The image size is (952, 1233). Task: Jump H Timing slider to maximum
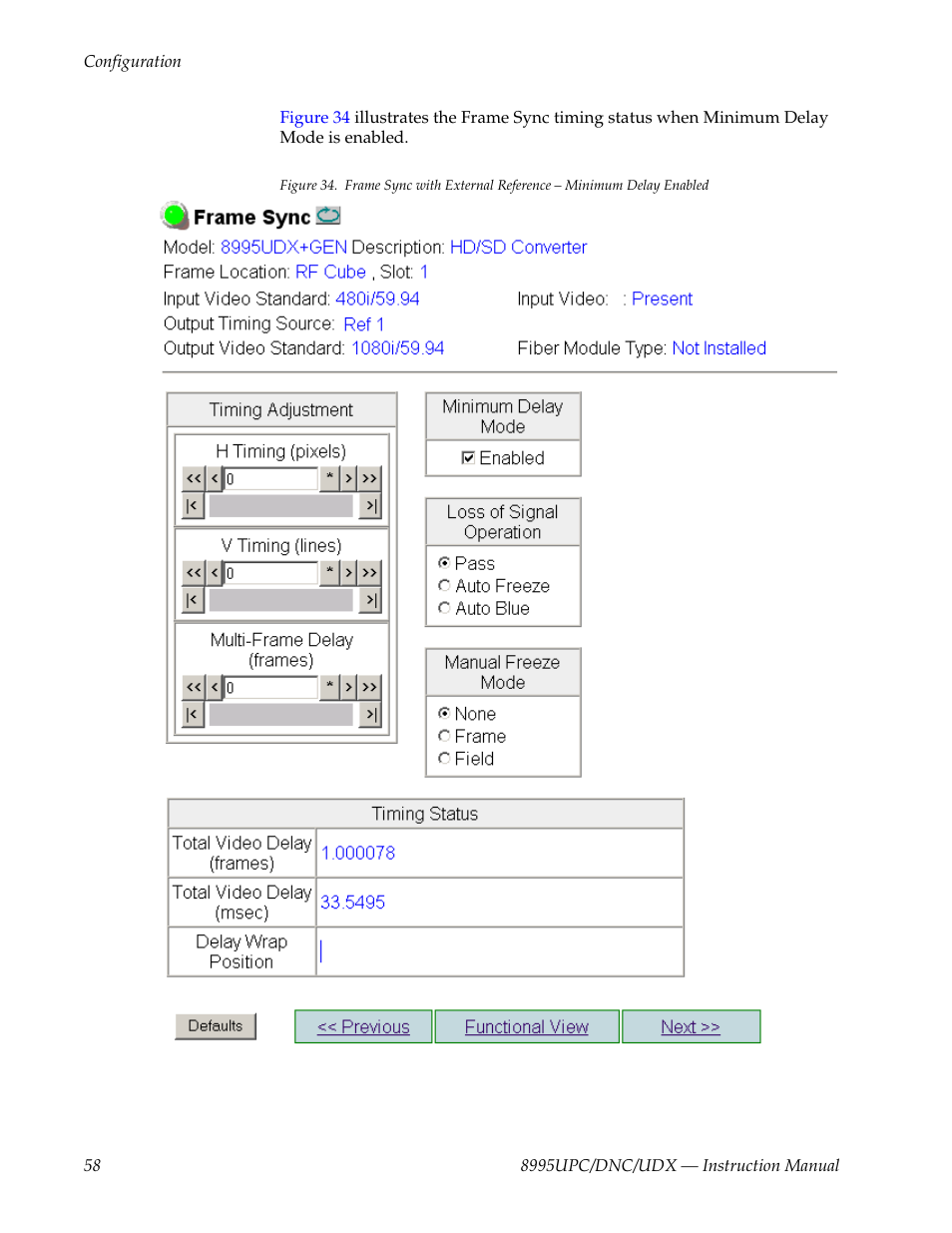click(x=370, y=506)
